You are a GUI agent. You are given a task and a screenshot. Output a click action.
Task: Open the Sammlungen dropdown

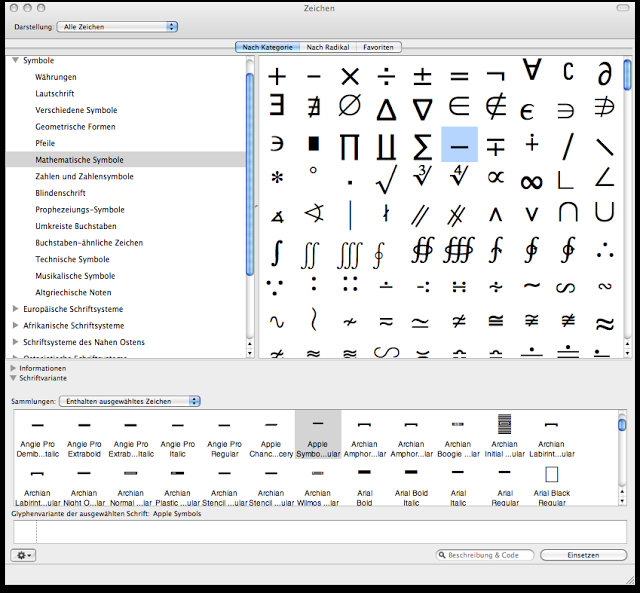(x=130, y=401)
